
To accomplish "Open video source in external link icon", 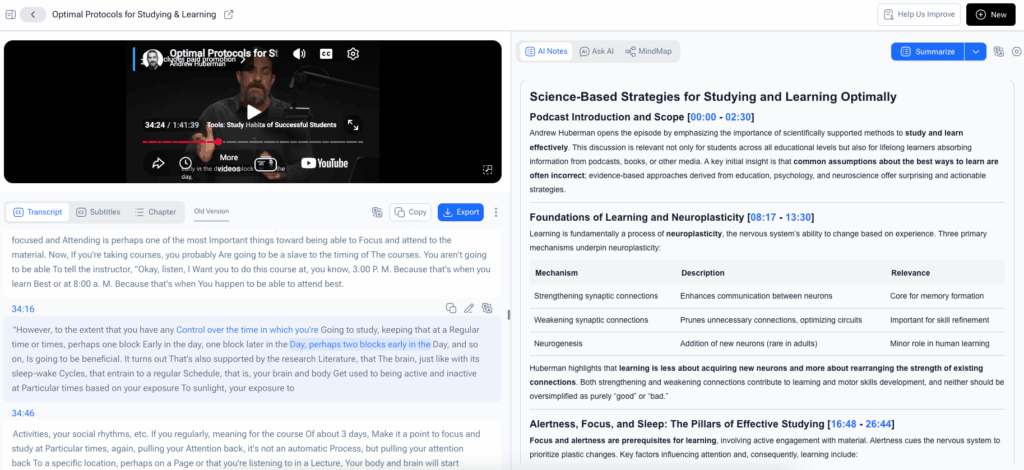I will (x=229, y=14).
